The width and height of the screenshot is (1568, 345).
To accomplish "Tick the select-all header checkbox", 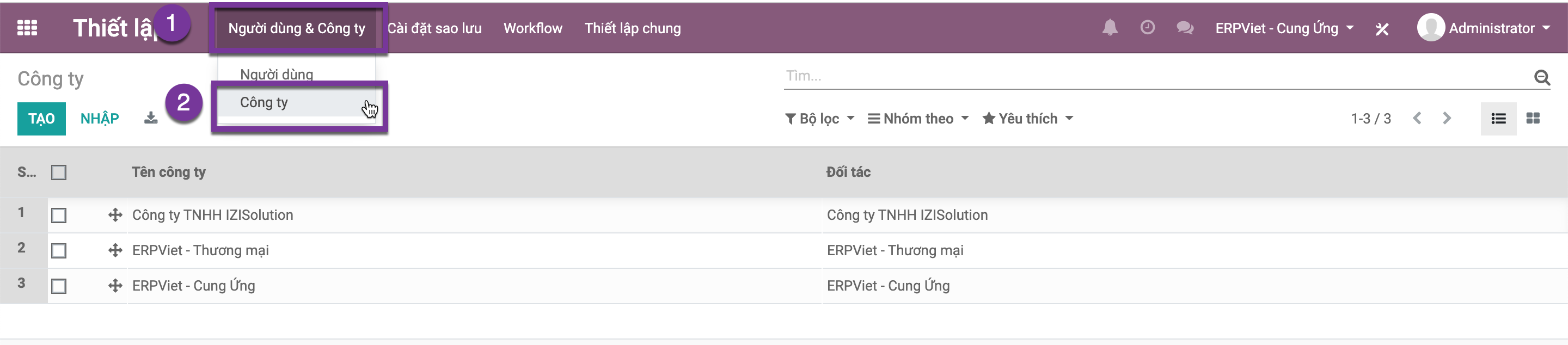I will pos(59,173).
